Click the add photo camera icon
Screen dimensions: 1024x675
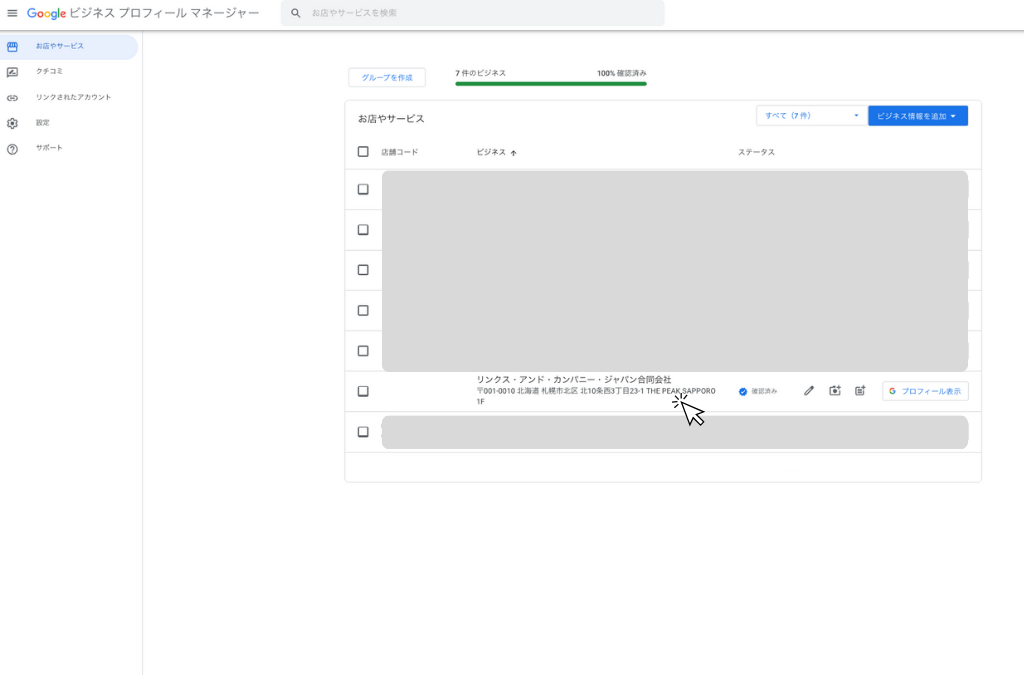(834, 391)
